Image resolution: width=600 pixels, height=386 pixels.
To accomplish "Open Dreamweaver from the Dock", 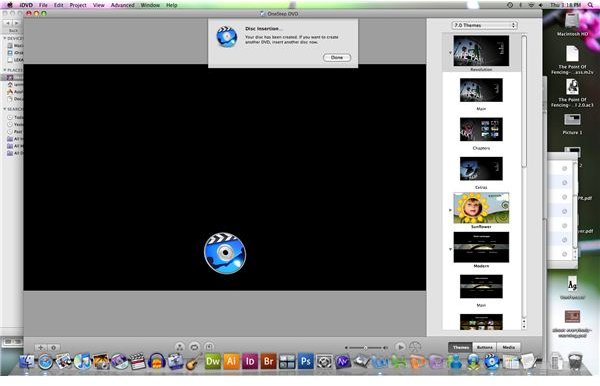I will 213,361.
